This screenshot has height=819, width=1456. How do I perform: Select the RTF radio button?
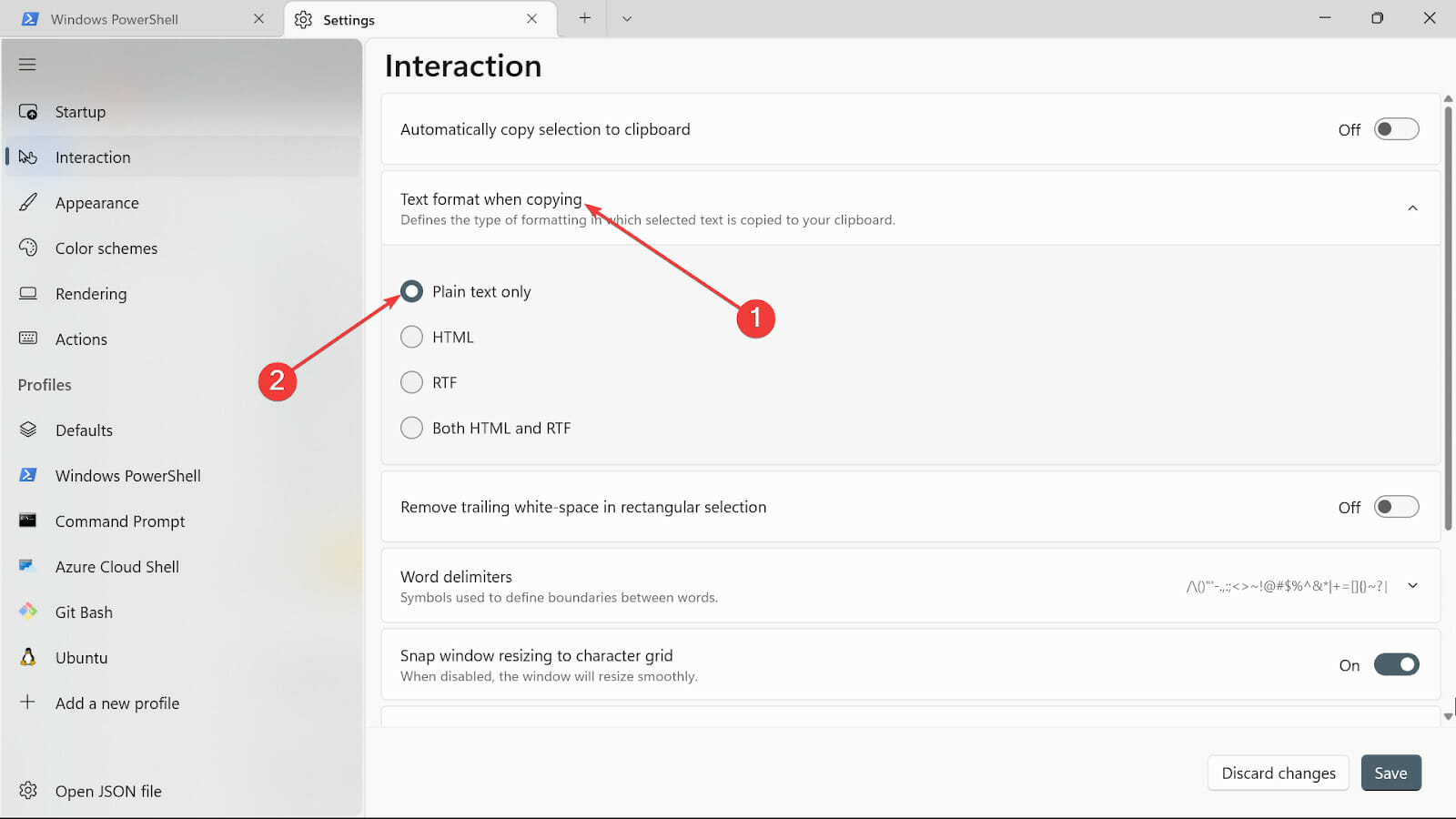411,382
